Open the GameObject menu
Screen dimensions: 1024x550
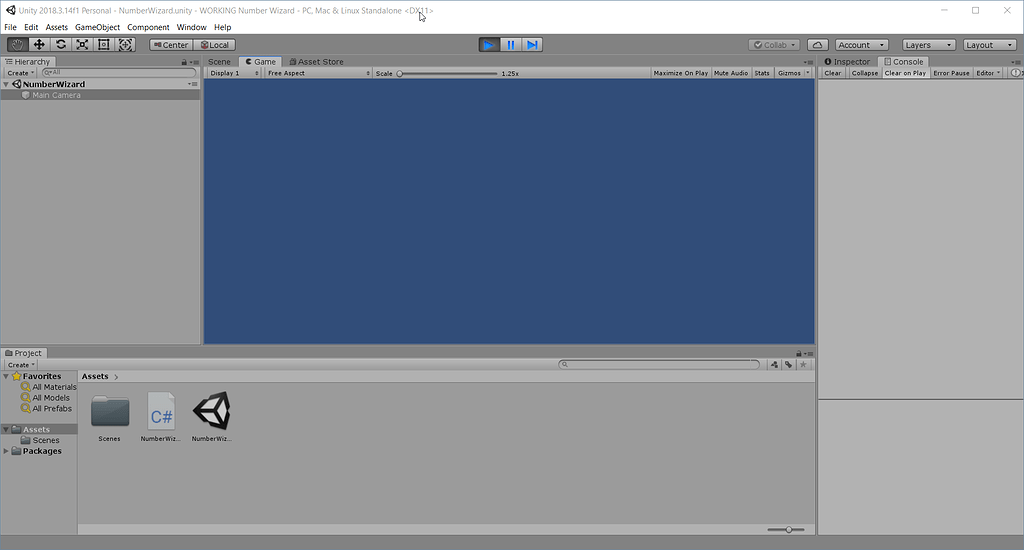click(97, 27)
